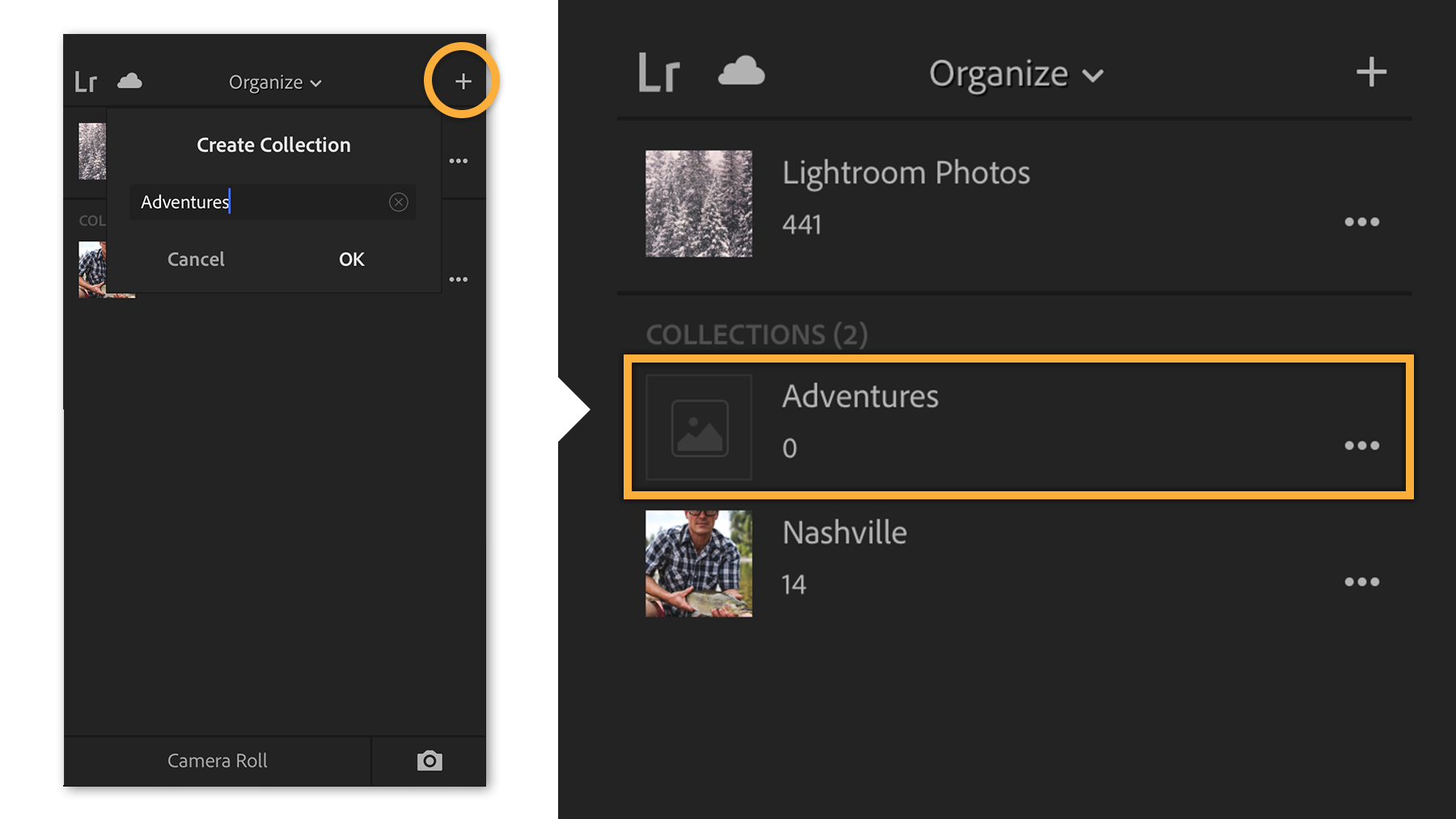This screenshot has height=819, width=1456.
Task: Open cloud sync status in left panel
Action: click(x=129, y=81)
